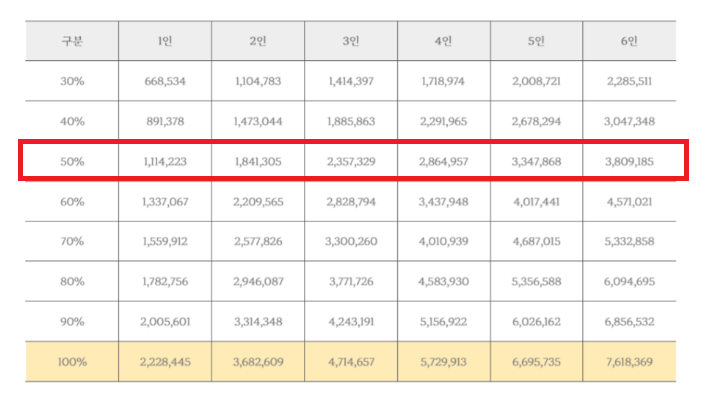Click the value 1,841,305

click(258, 162)
